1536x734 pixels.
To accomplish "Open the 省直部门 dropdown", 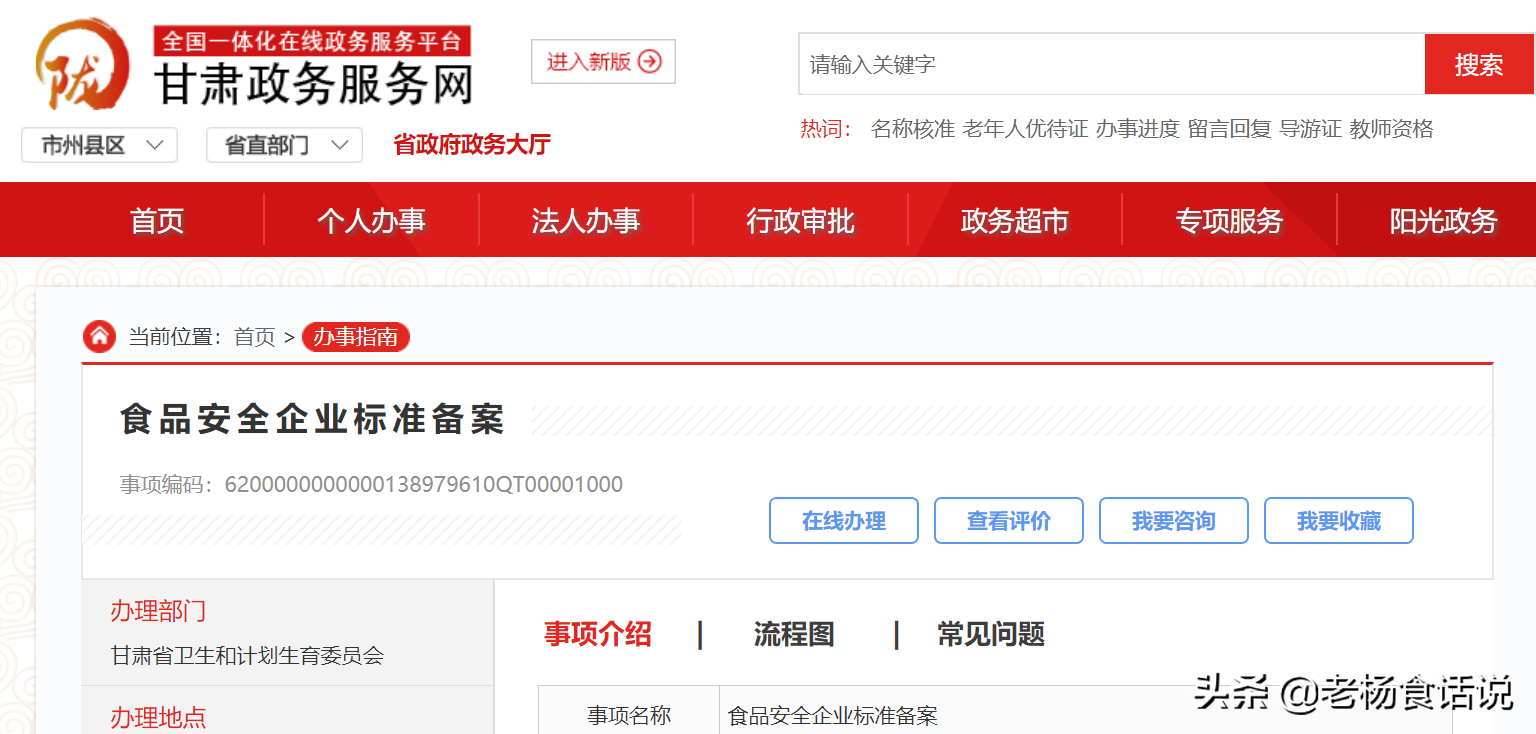I will [284, 146].
